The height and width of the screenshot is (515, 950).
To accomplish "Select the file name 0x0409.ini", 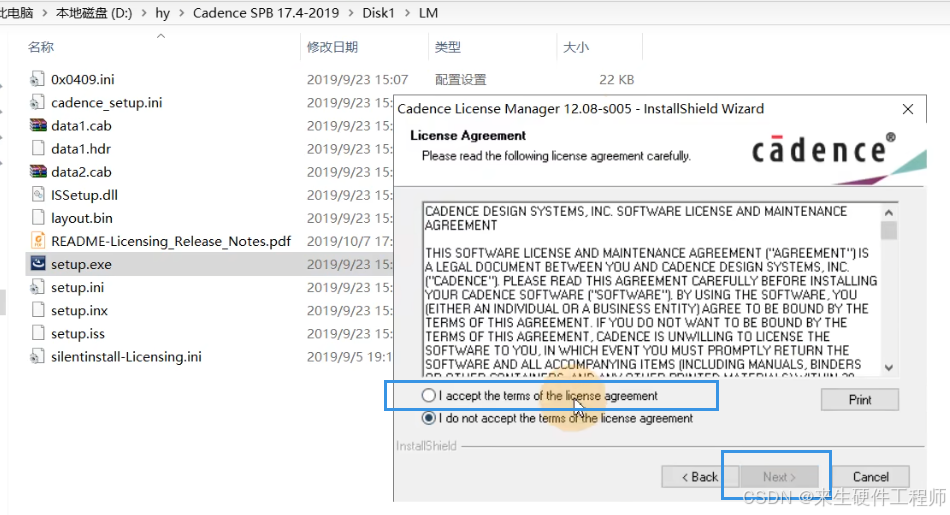I will pos(82,79).
